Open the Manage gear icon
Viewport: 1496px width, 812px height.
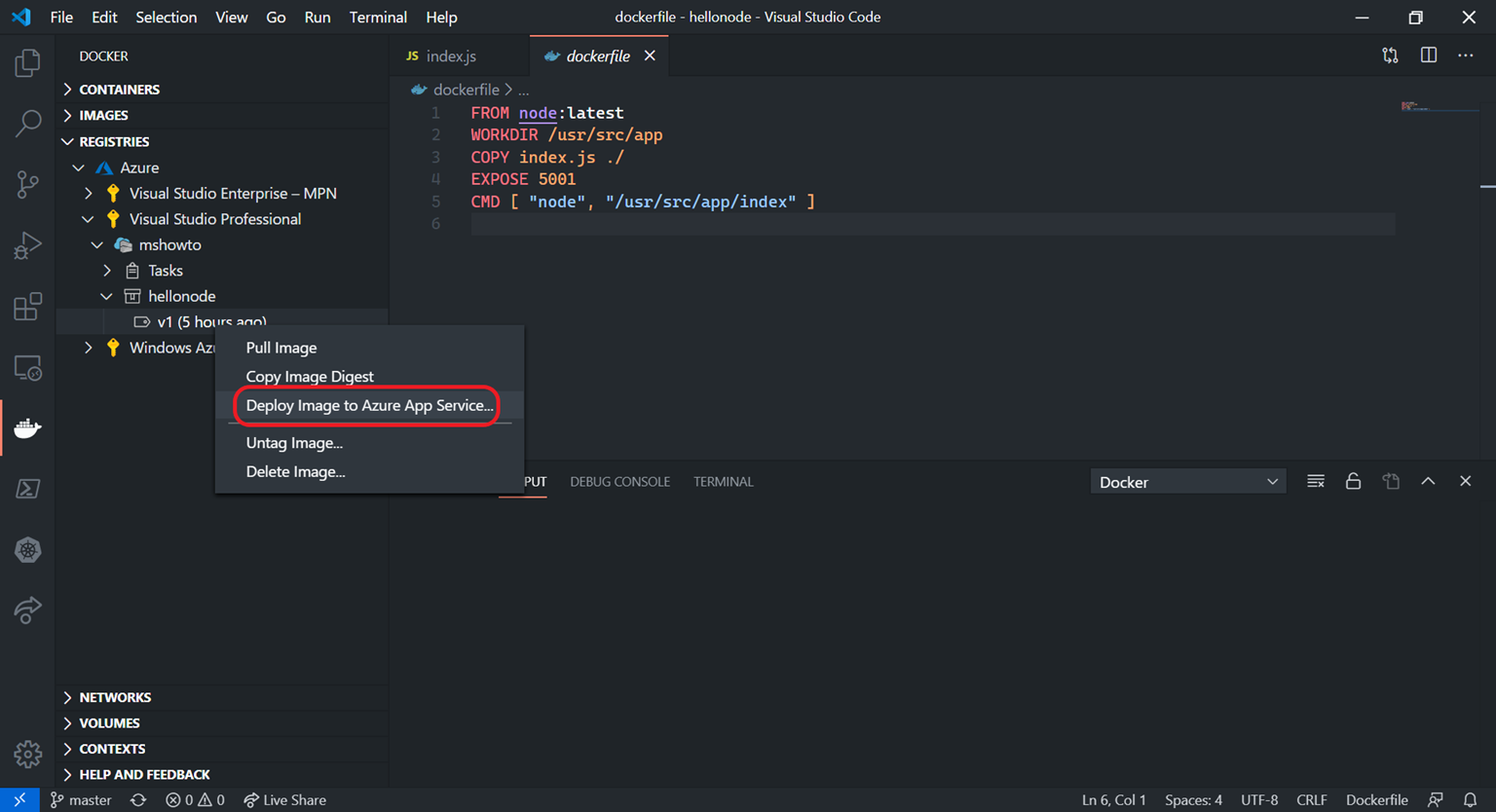point(27,754)
